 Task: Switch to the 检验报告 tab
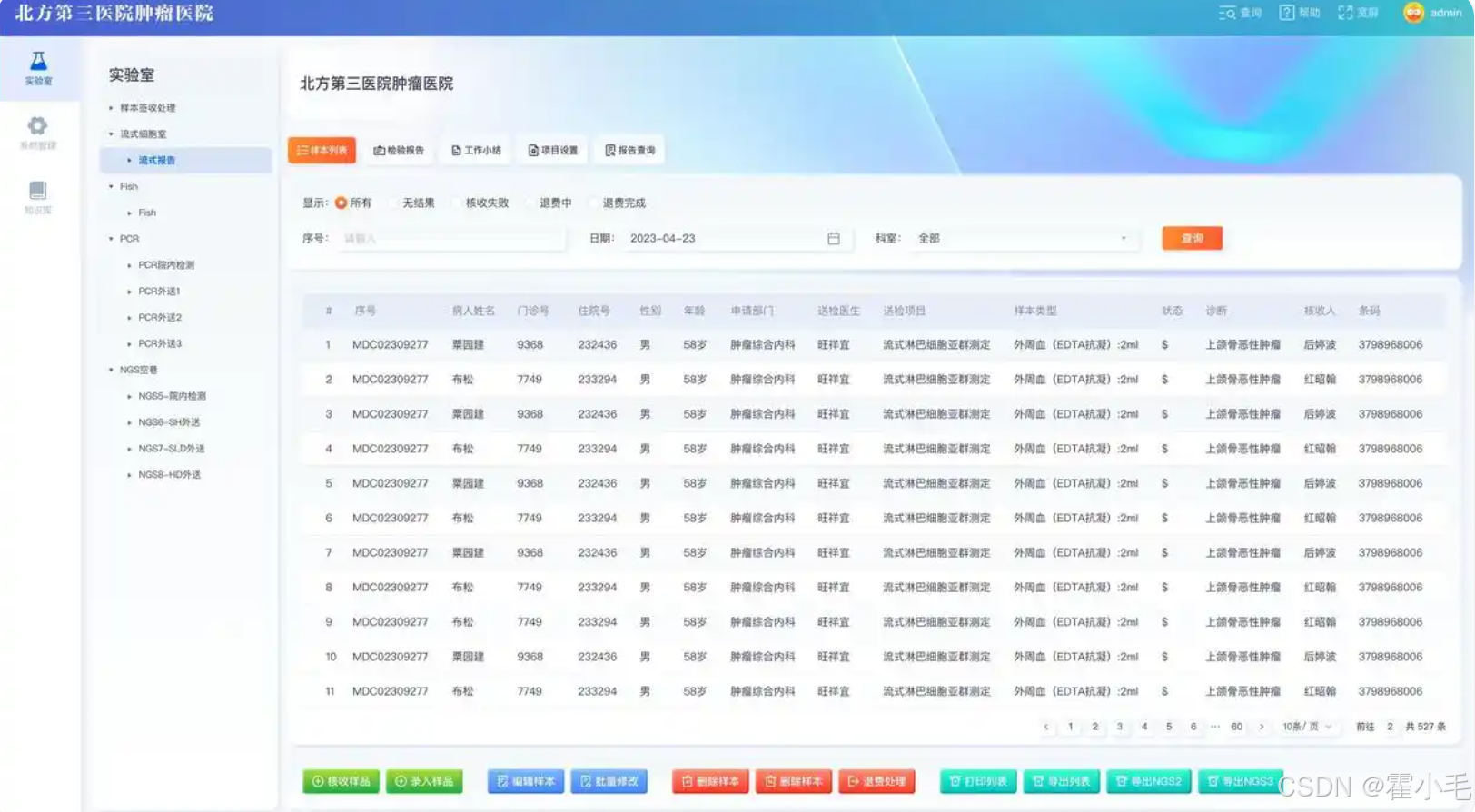pos(399,150)
